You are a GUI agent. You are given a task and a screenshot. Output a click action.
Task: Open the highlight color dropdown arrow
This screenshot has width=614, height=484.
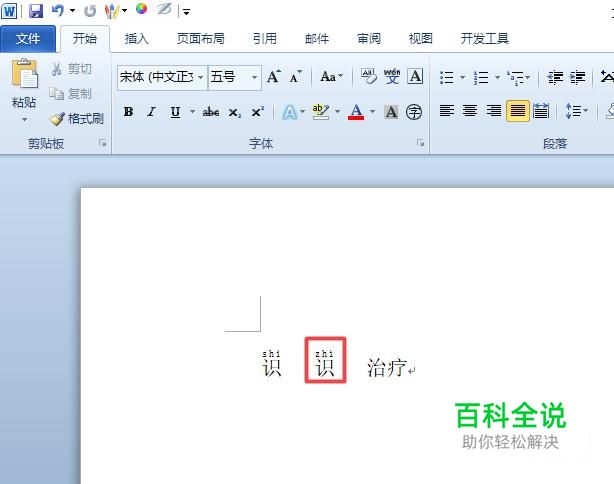pos(337,112)
